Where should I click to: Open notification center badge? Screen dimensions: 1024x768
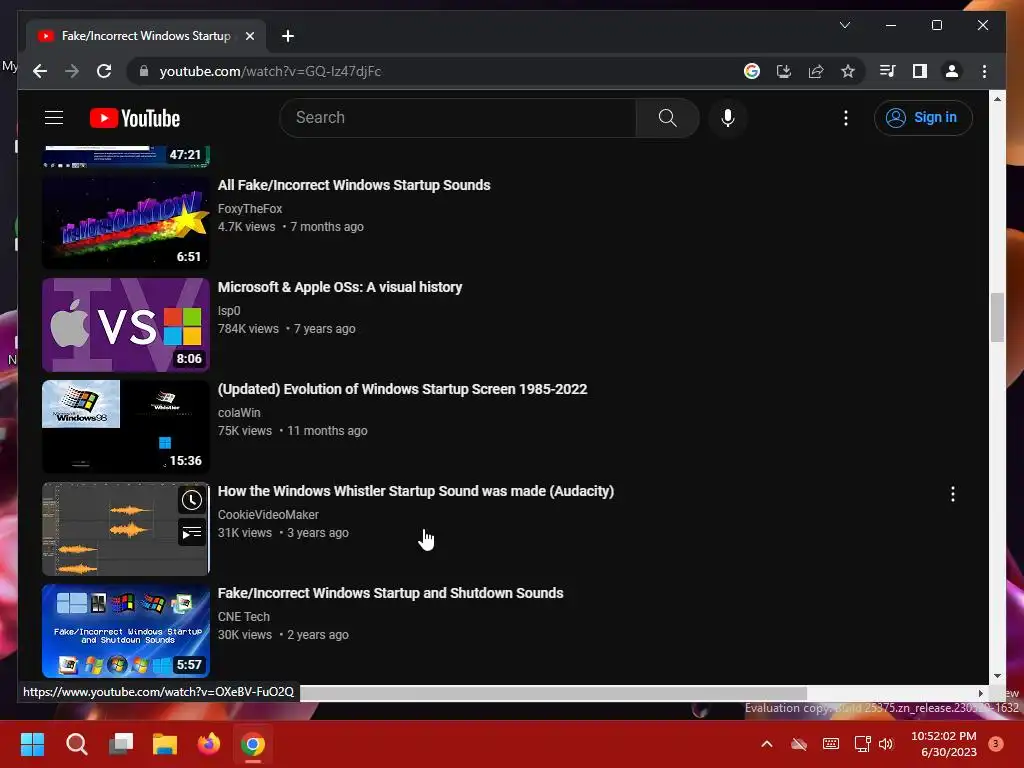996,744
